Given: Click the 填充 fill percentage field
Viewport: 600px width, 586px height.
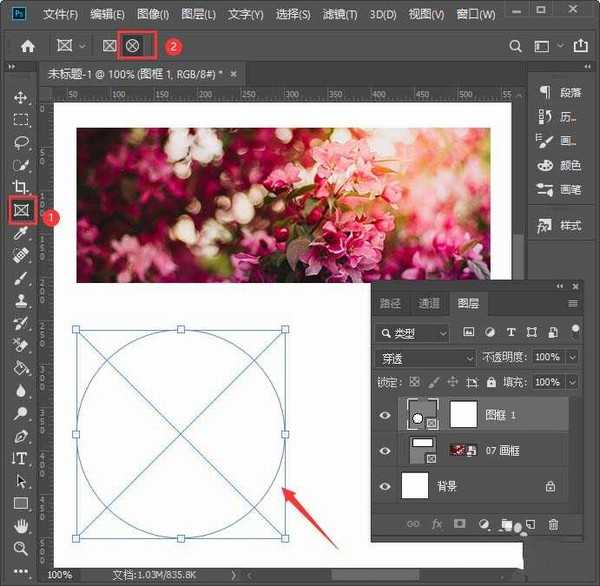Looking at the screenshot, I should pos(546,382).
